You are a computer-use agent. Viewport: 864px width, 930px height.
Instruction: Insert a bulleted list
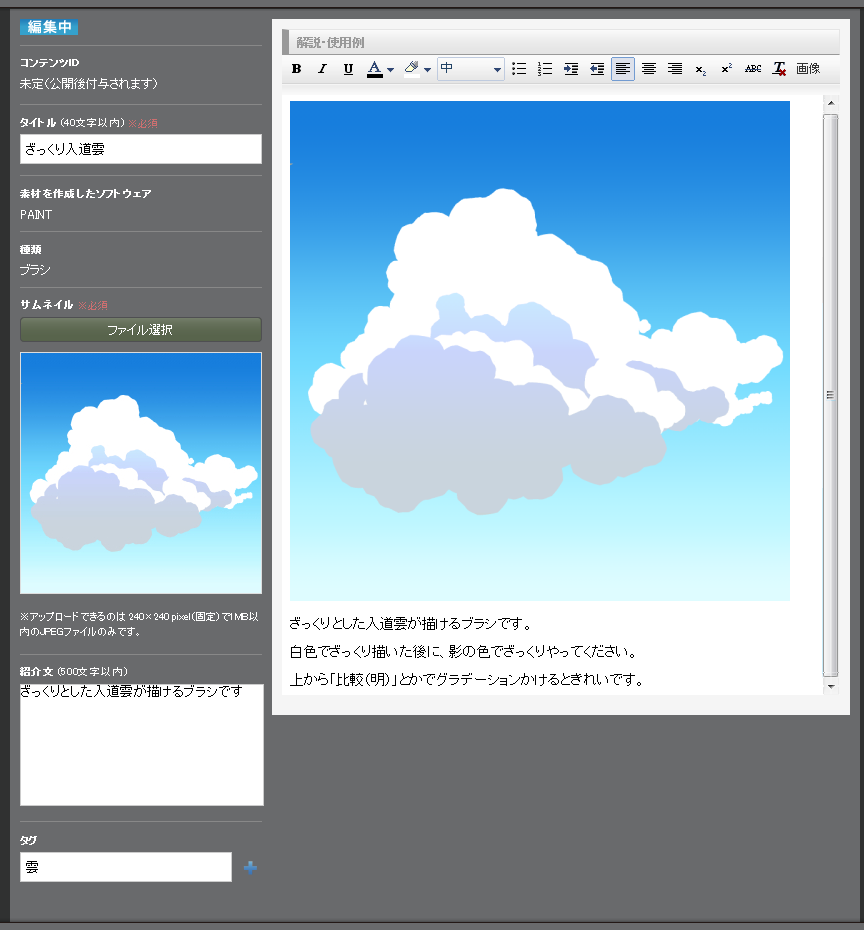[x=519, y=69]
